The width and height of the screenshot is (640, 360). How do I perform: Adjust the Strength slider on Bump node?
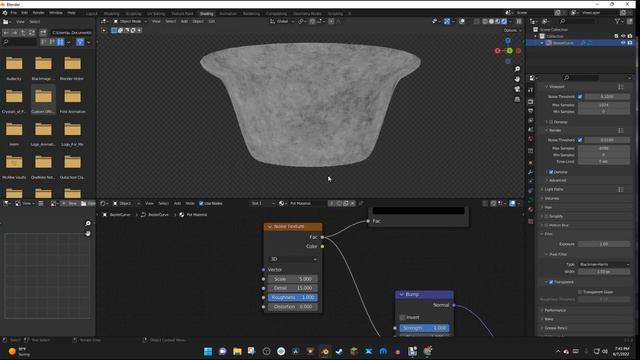[x=424, y=328]
